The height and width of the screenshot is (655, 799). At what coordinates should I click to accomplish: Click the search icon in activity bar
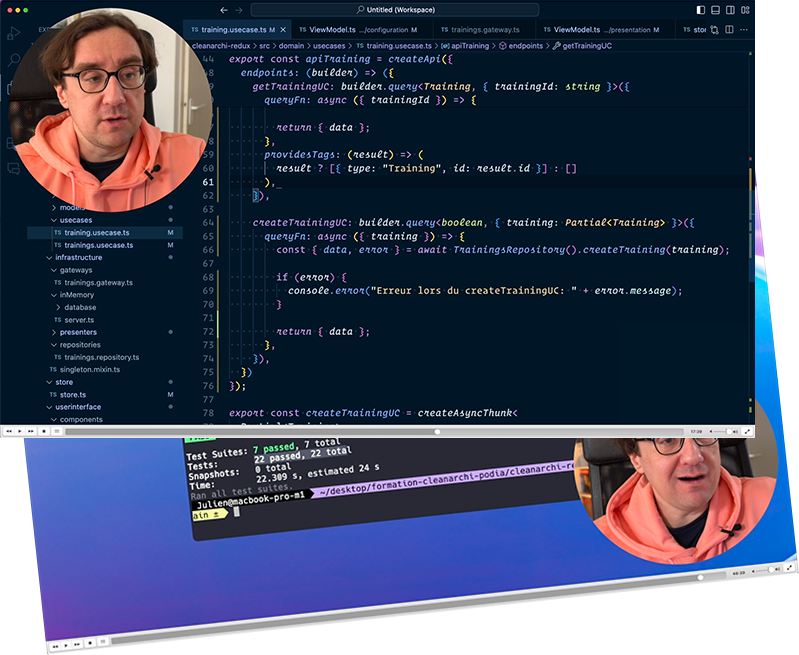point(14,60)
